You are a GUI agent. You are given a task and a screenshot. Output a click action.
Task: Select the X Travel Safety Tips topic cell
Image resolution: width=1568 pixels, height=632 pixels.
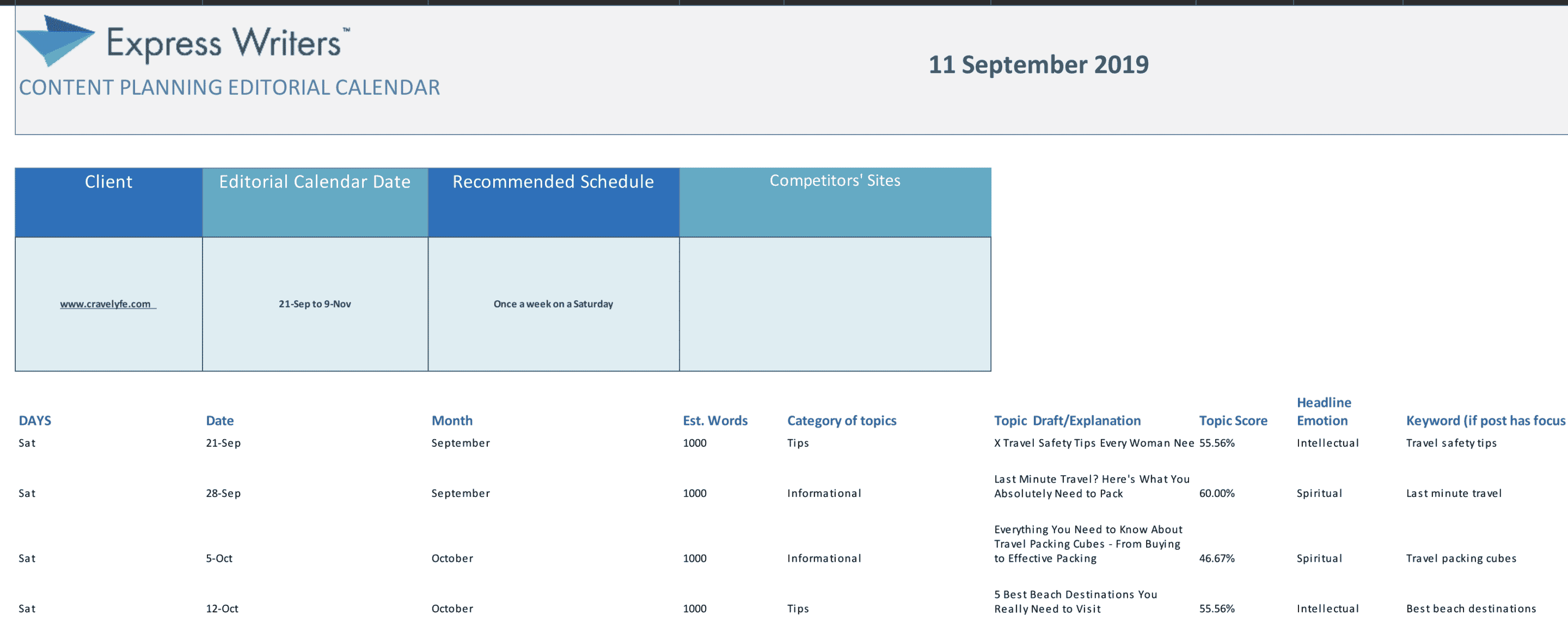[x=1094, y=443]
